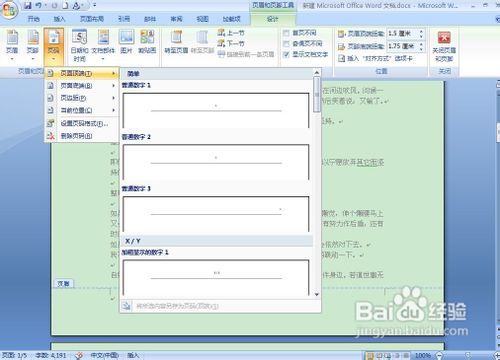The width and height of the screenshot is (500, 360).
Task: Click 插入 insert mode in status bar
Action: tap(133, 355)
